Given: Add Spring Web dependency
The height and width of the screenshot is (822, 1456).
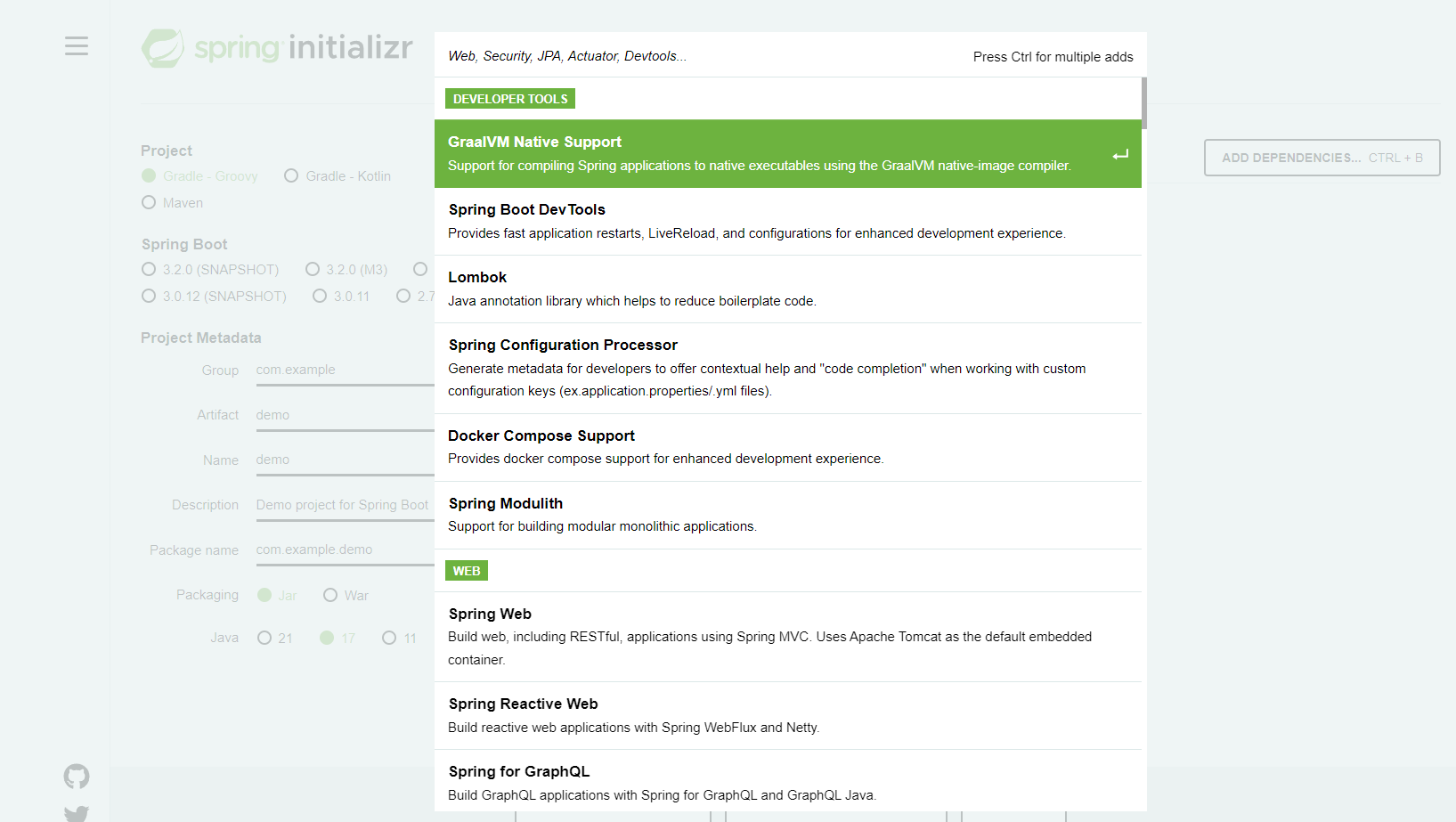Looking at the screenshot, I should 788,637.
